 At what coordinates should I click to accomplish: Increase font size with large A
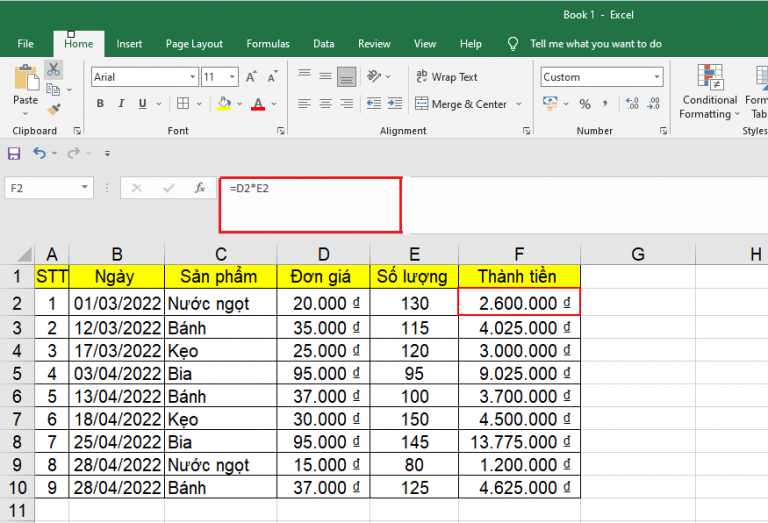(251, 77)
